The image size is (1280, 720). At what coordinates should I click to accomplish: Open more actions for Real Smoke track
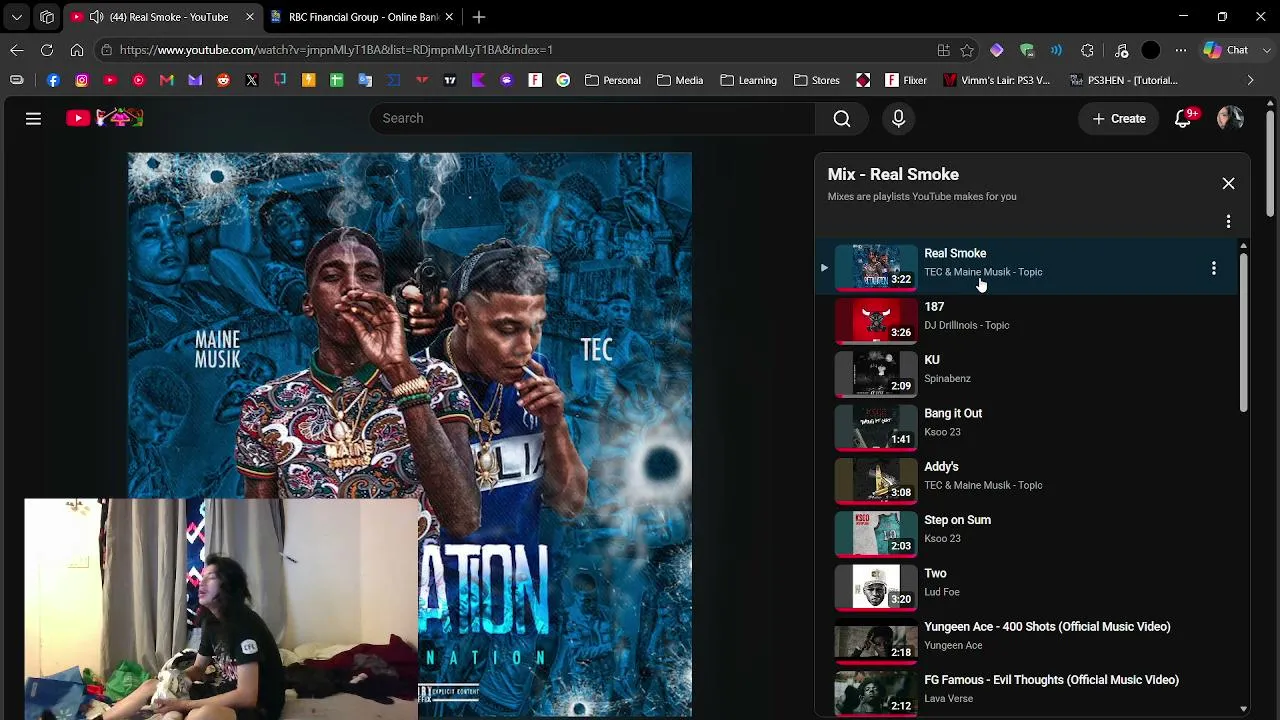(1213, 267)
